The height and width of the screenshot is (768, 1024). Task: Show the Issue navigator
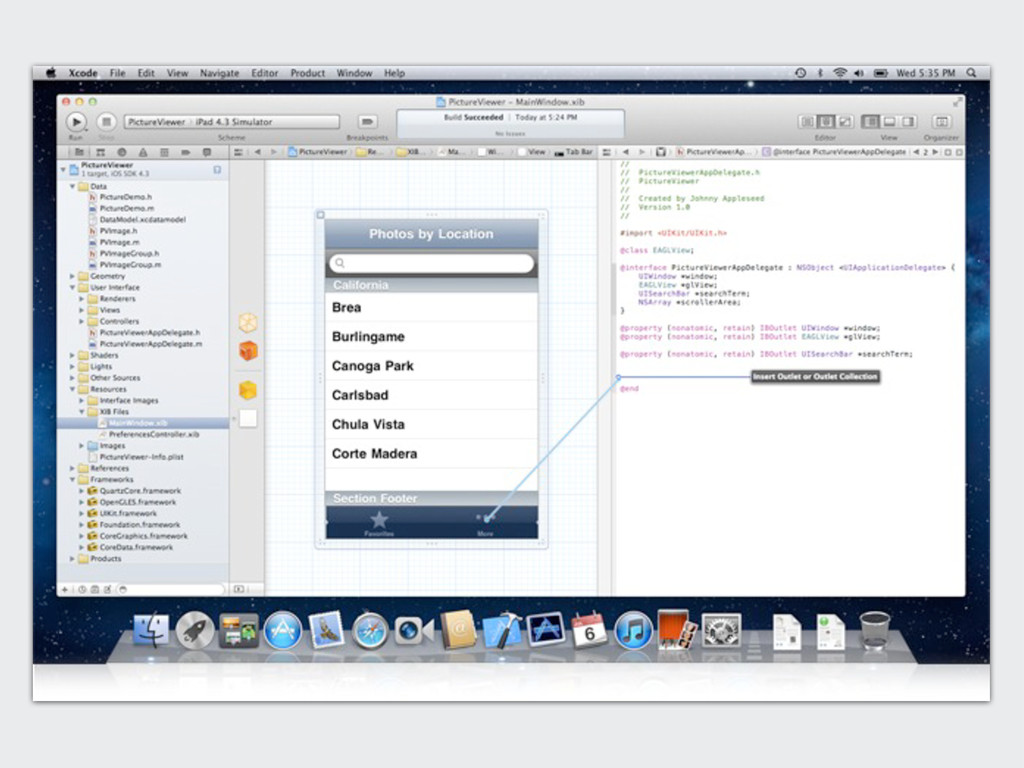pos(143,152)
